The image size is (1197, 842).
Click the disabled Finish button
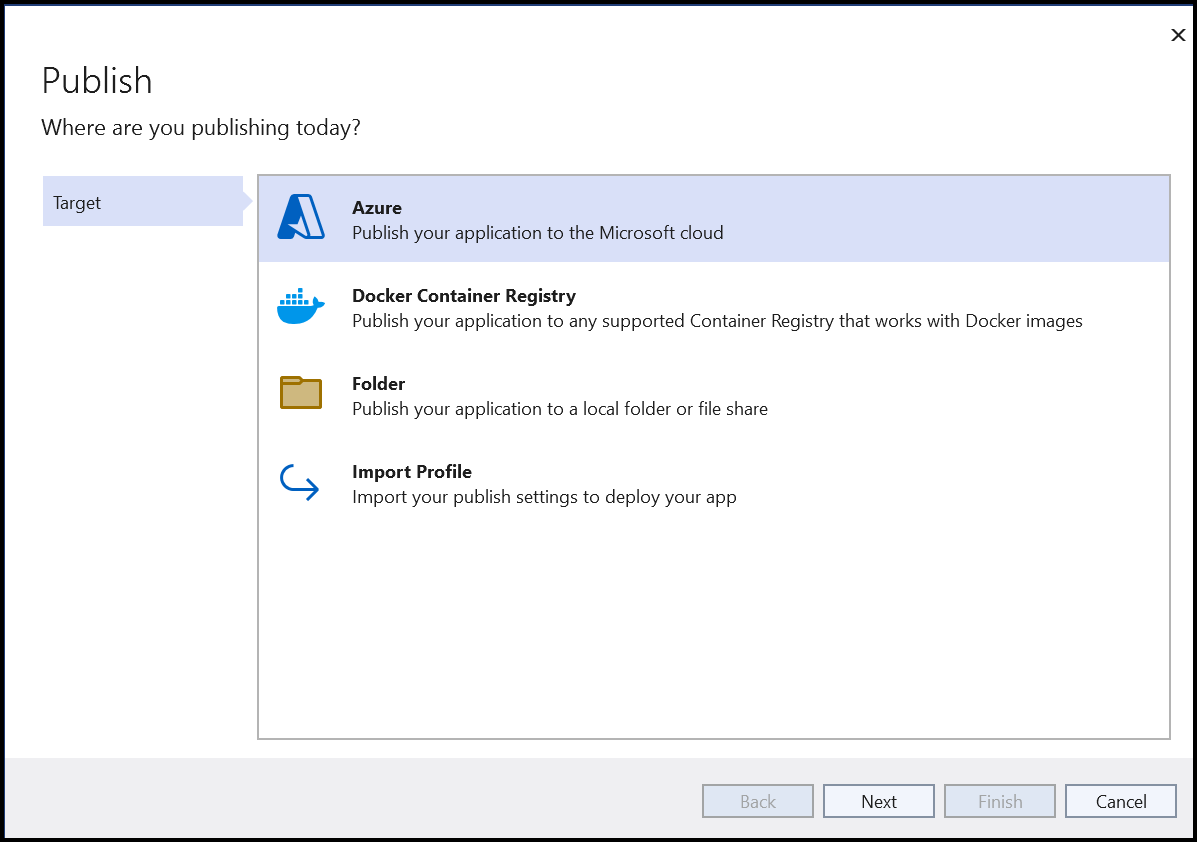pyautogui.click(x=999, y=801)
